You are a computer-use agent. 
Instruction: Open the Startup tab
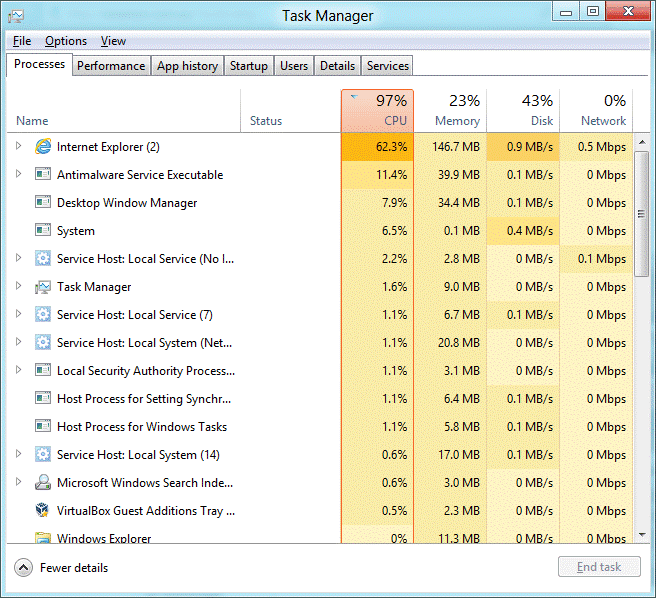(248, 66)
